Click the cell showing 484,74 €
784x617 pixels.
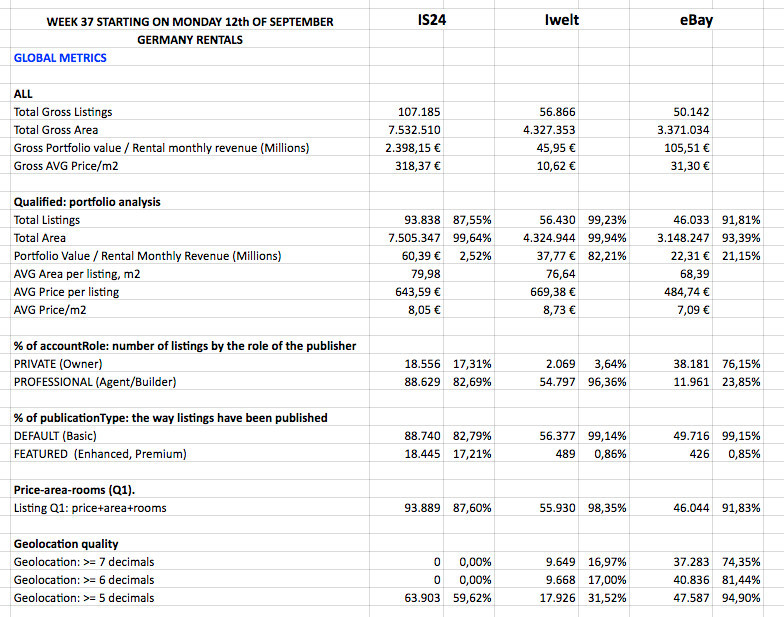687,292
